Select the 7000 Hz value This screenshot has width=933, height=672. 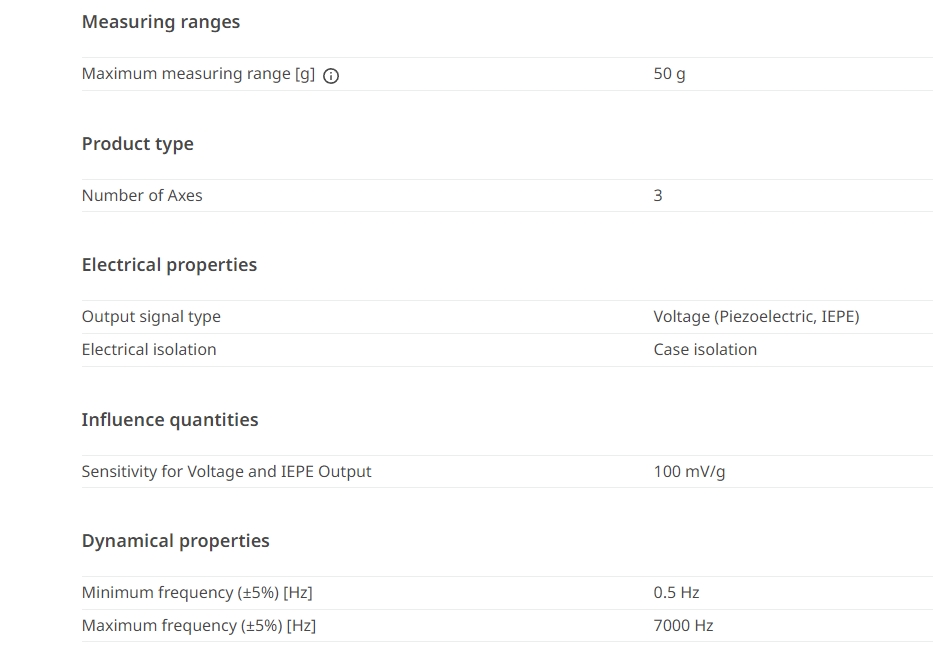pos(683,626)
